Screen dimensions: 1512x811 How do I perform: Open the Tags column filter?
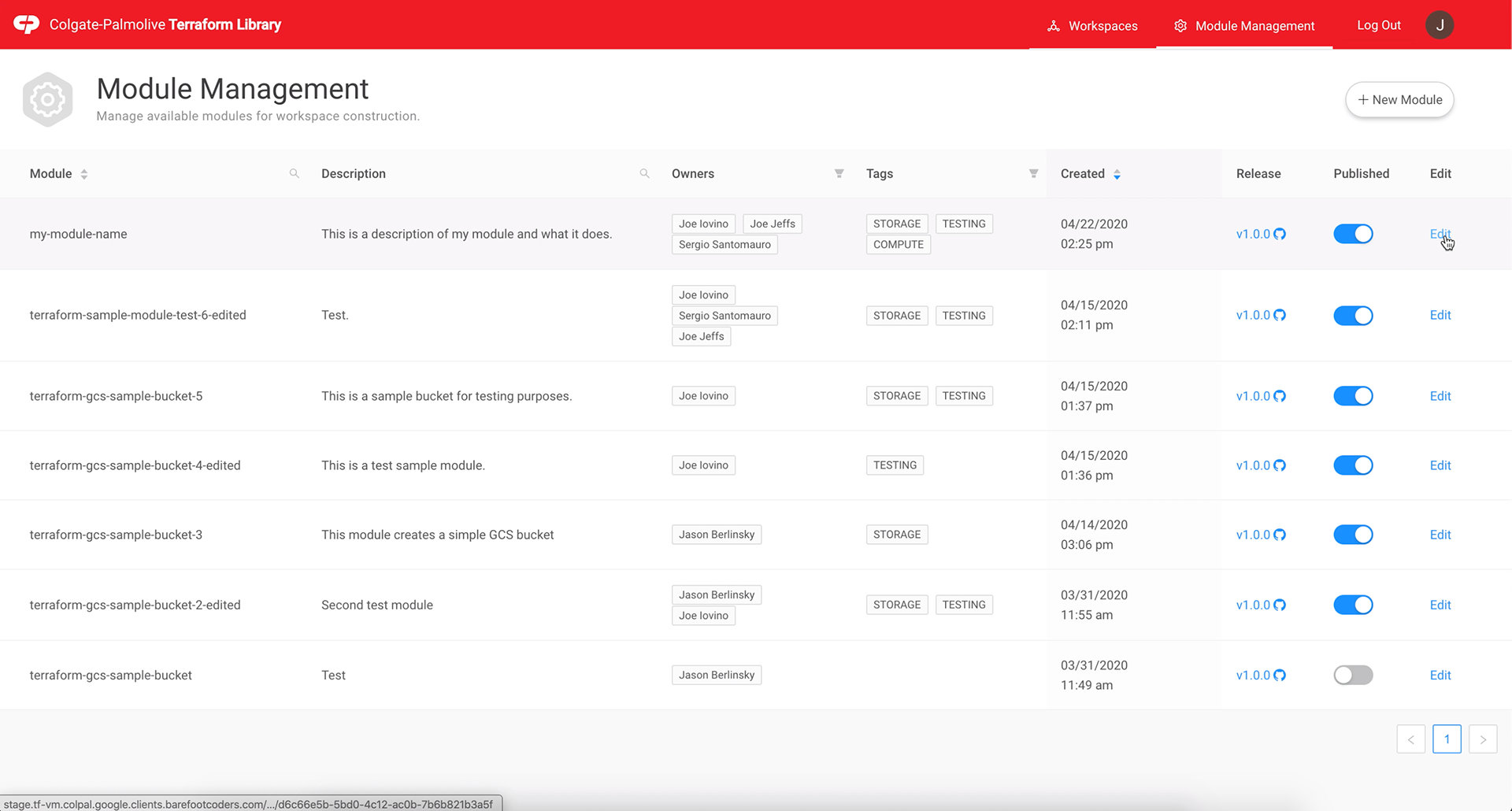coord(1034,173)
